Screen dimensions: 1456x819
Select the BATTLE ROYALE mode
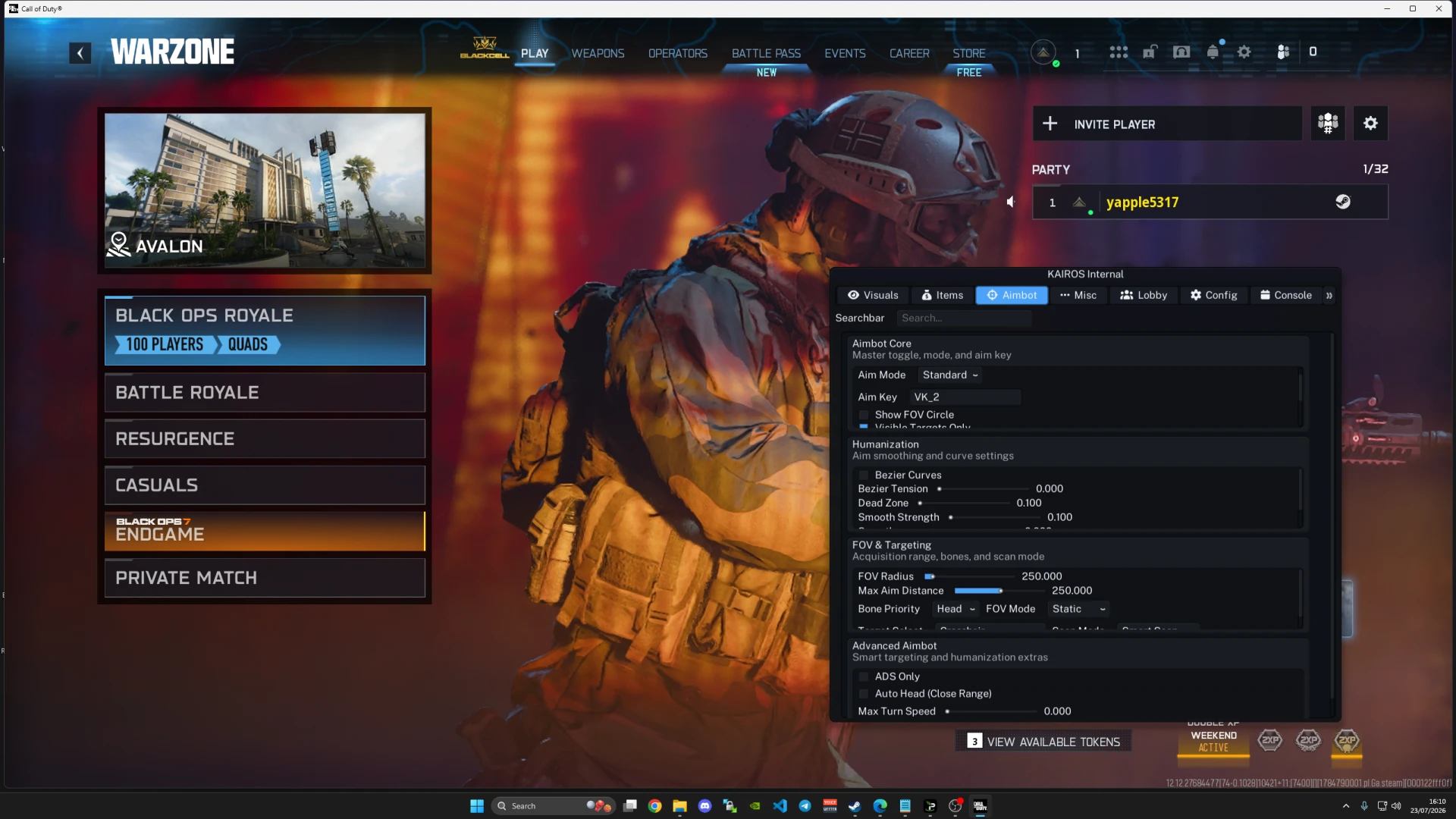[265, 393]
